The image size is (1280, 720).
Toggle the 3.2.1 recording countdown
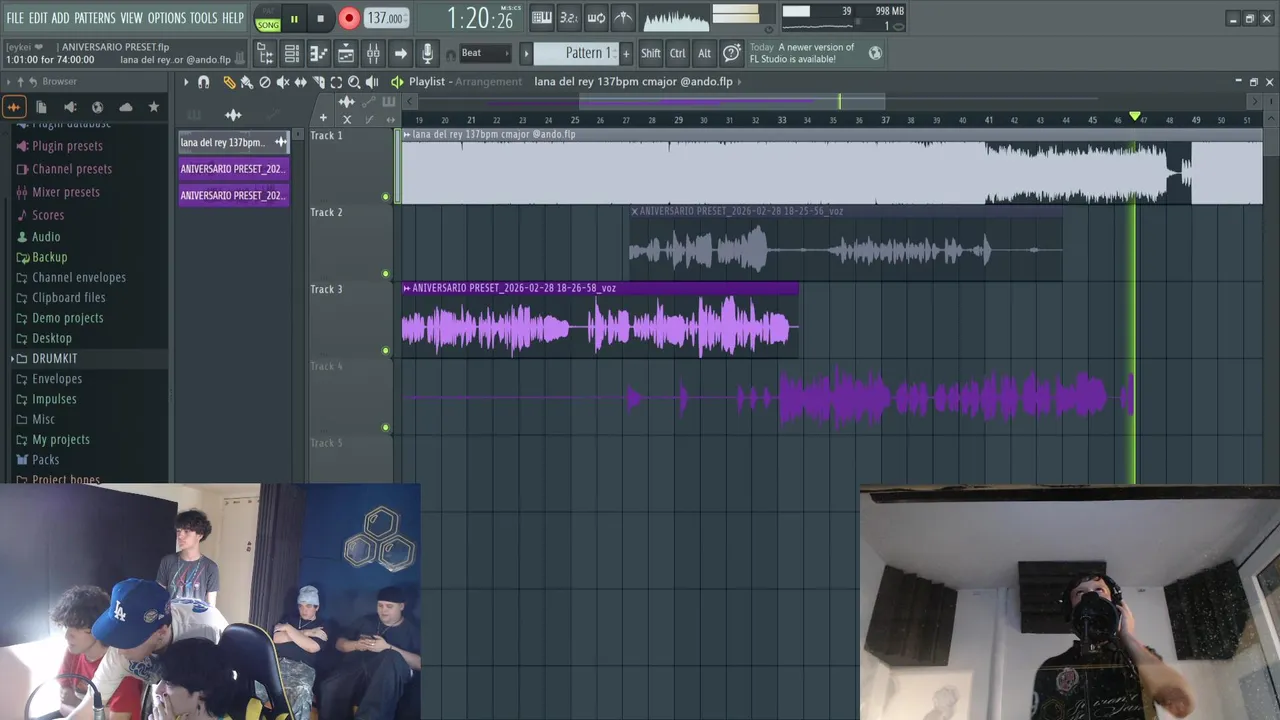click(x=568, y=17)
